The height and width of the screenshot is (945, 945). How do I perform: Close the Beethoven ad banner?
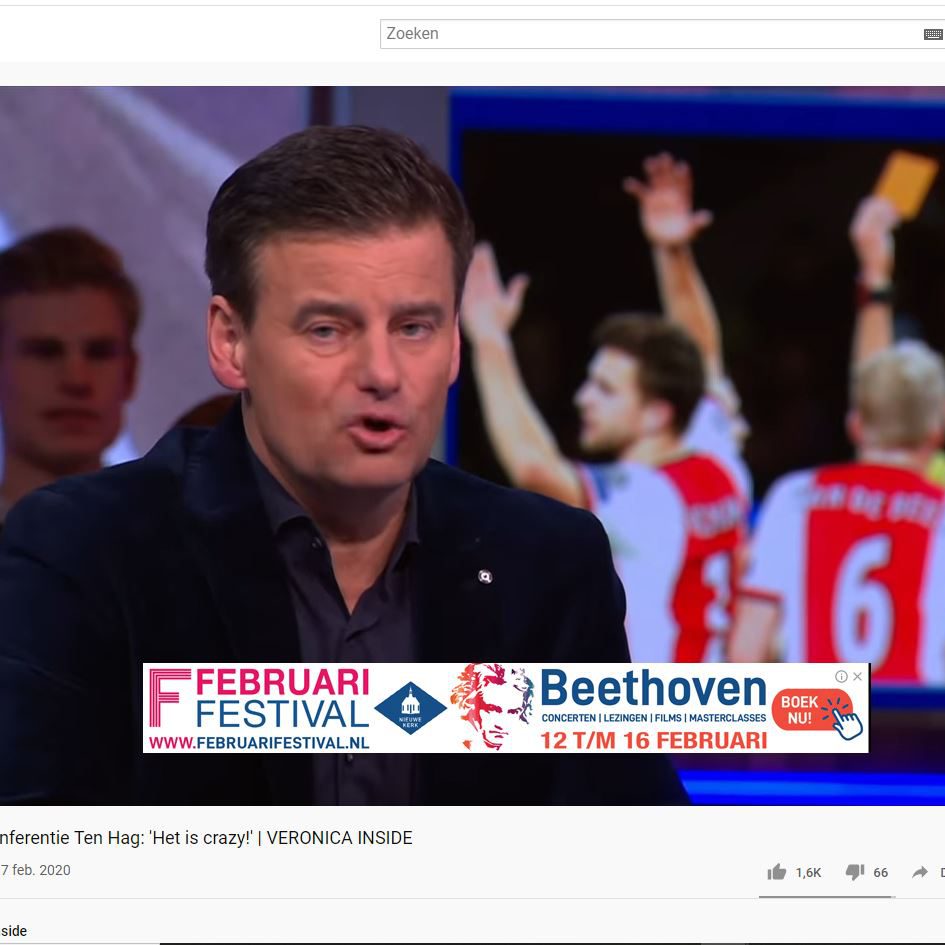(857, 677)
